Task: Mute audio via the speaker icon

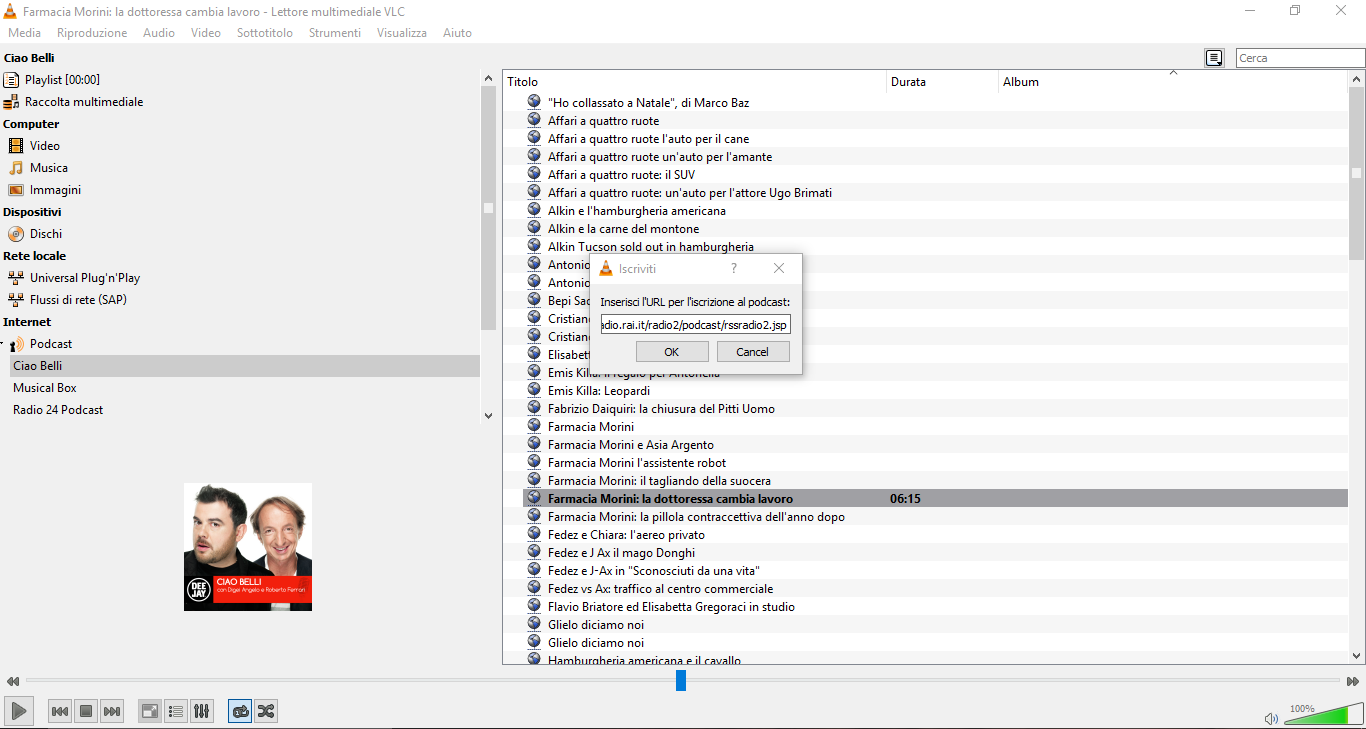Action: [x=1271, y=718]
